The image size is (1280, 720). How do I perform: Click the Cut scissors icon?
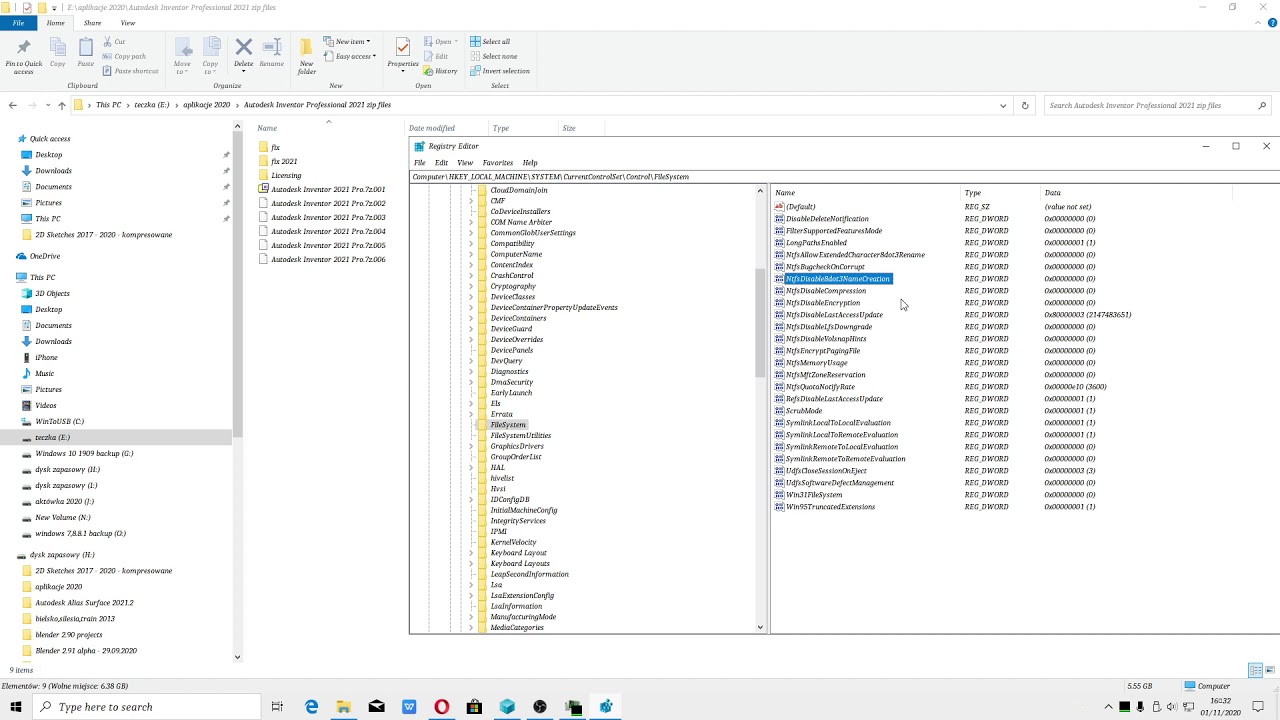click(107, 42)
